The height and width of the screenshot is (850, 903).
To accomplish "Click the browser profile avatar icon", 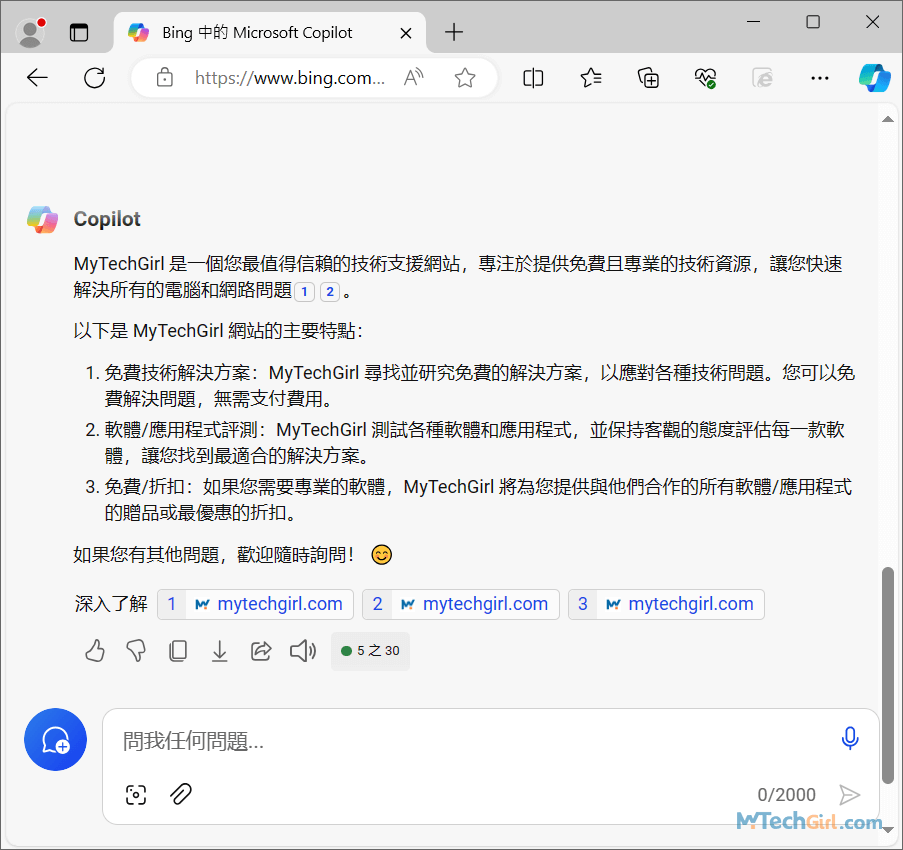I will [x=31, y=32].
